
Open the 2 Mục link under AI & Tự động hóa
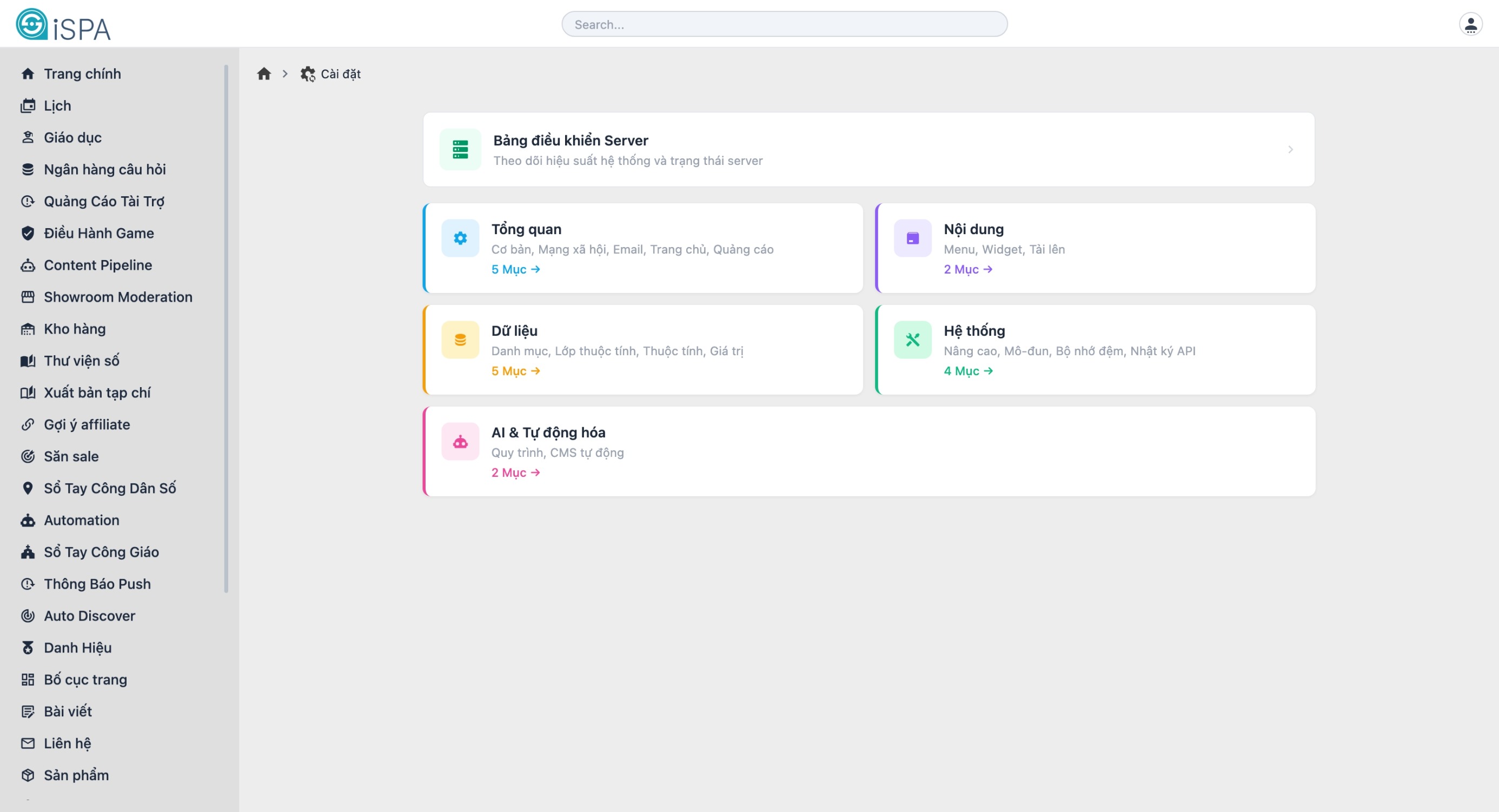click(x=515, y=473)
